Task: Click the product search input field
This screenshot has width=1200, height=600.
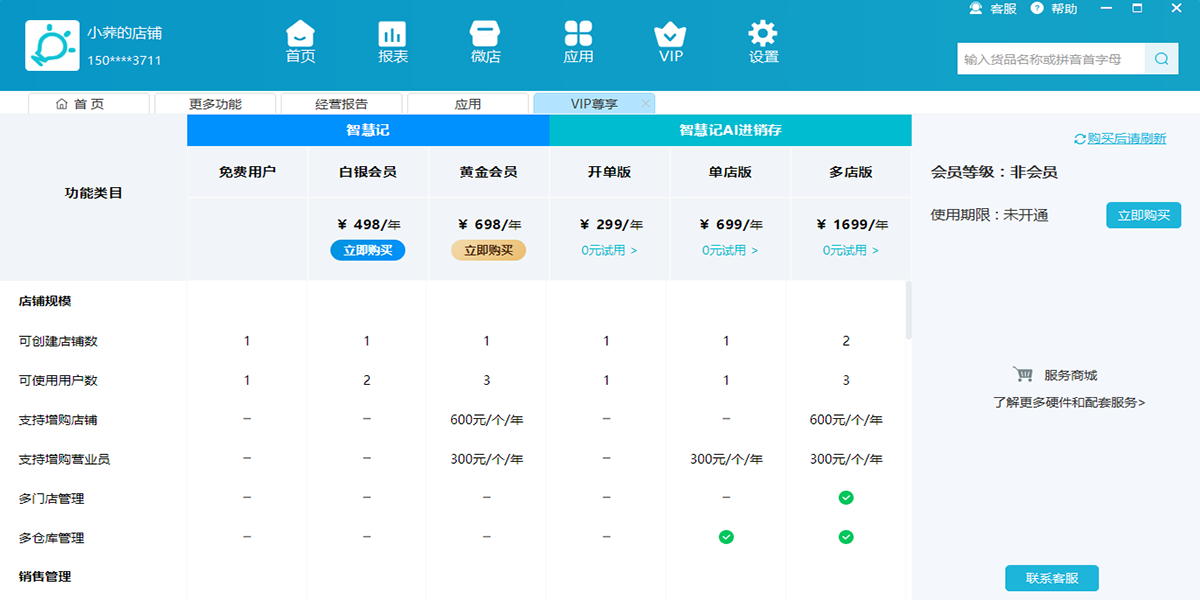Action: click(x=1050, y=59)
